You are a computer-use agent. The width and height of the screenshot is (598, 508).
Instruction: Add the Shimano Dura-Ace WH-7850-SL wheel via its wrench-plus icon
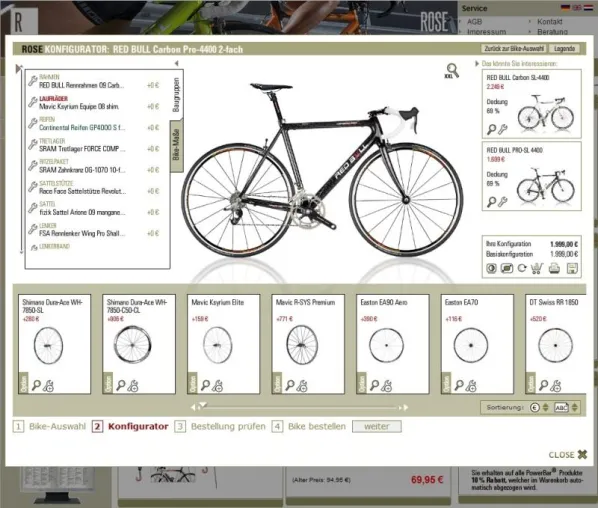pyautogui.click(x=48, y=386)
